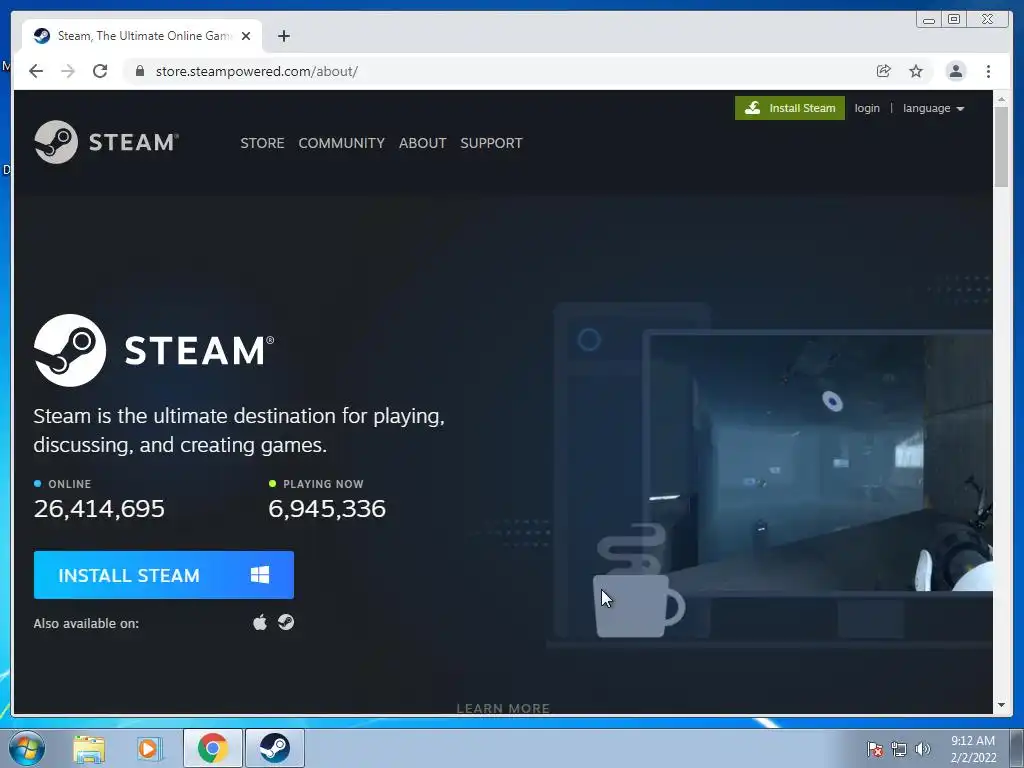
Task: Open the login link
Action: (867, 108)
